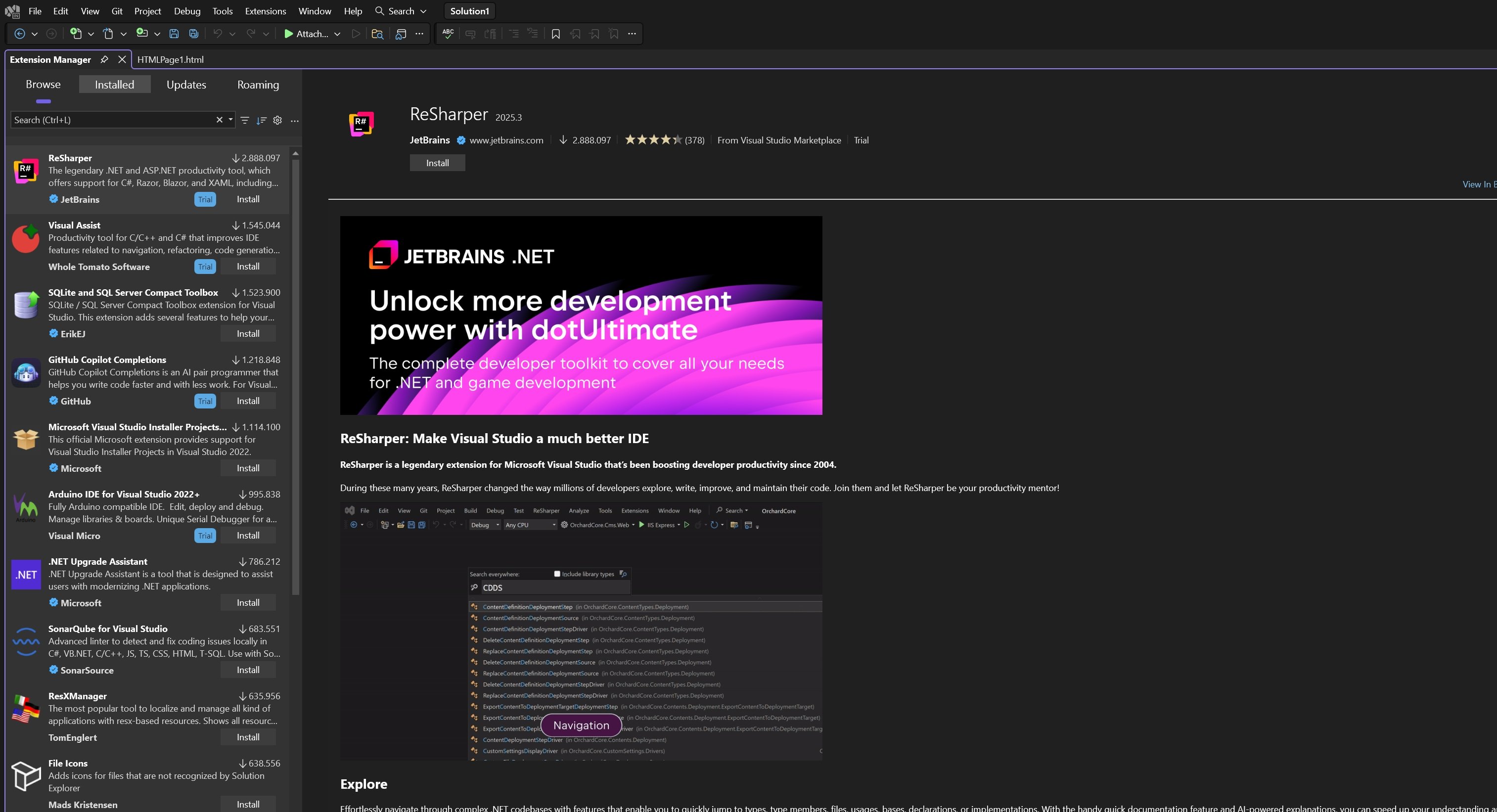Install ReSharper from the details pane
1497x812 pixels.
click(438, 163)
